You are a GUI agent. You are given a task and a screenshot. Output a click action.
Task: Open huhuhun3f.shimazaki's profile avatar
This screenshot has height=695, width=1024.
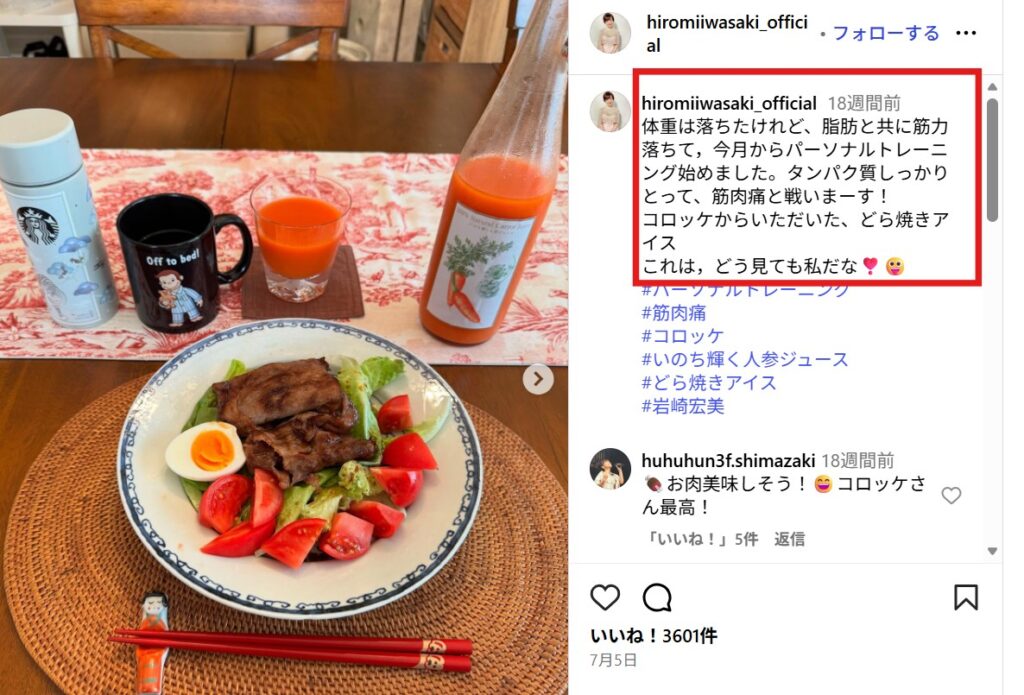point(610,468)
